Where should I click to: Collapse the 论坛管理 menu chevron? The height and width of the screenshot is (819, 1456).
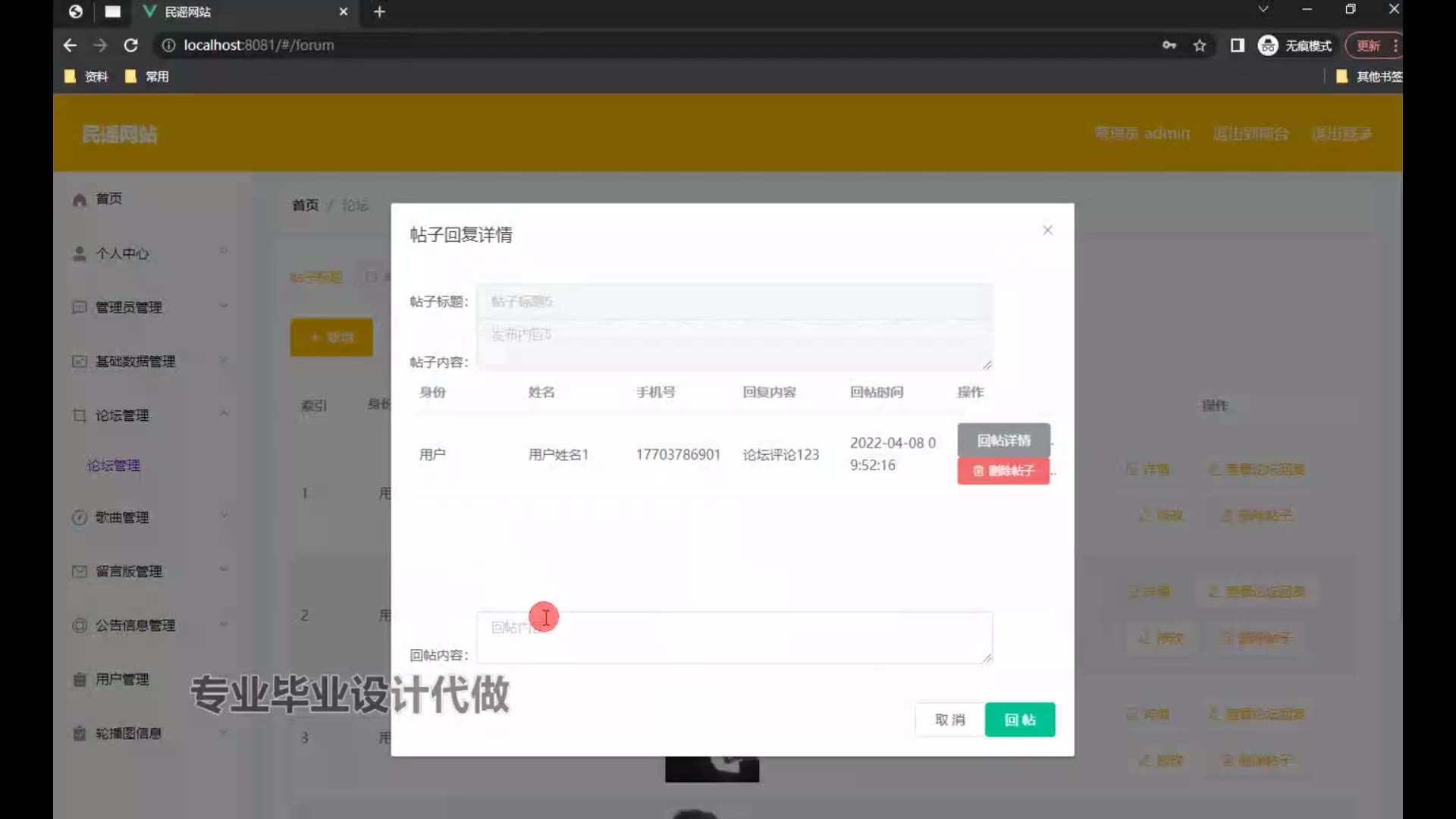coord(224,414)
